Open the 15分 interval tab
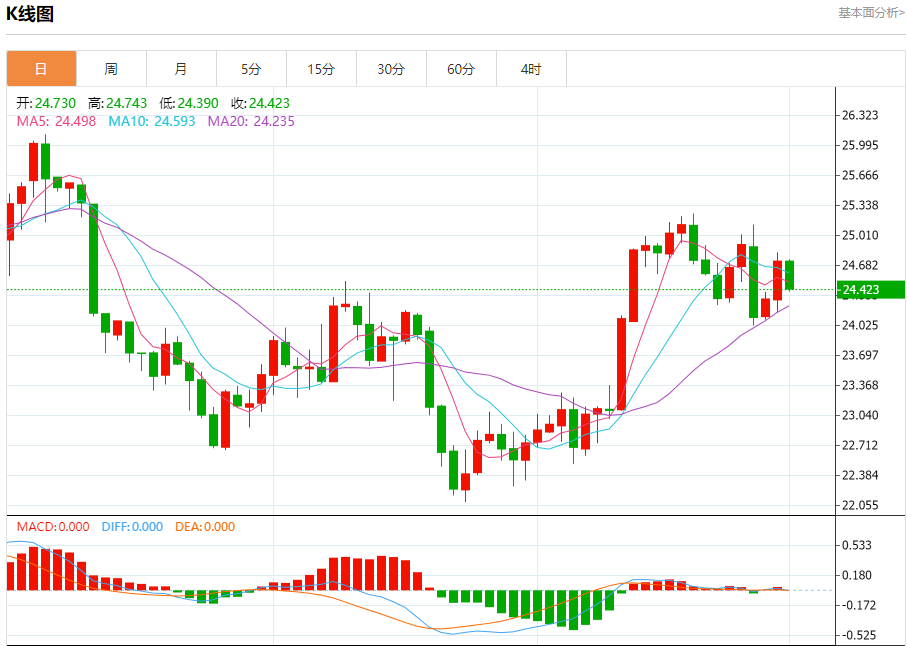This screenshot has width=907, height=646. (321, 69)
